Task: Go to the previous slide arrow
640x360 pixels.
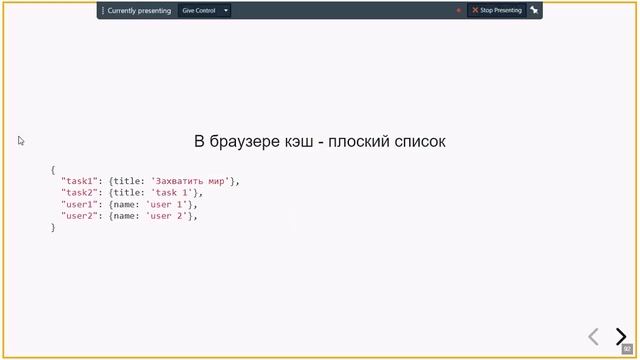Action: click(x=593, y=337)
